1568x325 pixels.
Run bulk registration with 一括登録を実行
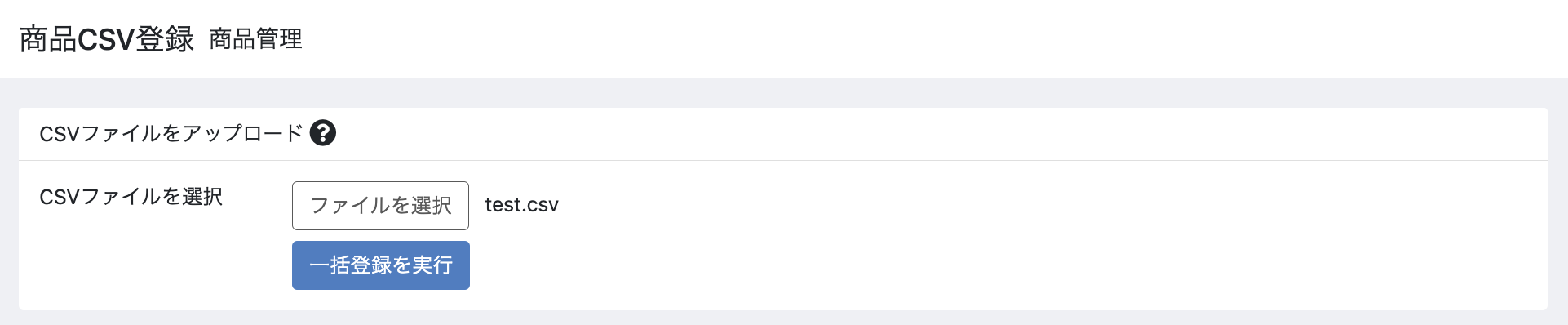[x=381, y=265]
